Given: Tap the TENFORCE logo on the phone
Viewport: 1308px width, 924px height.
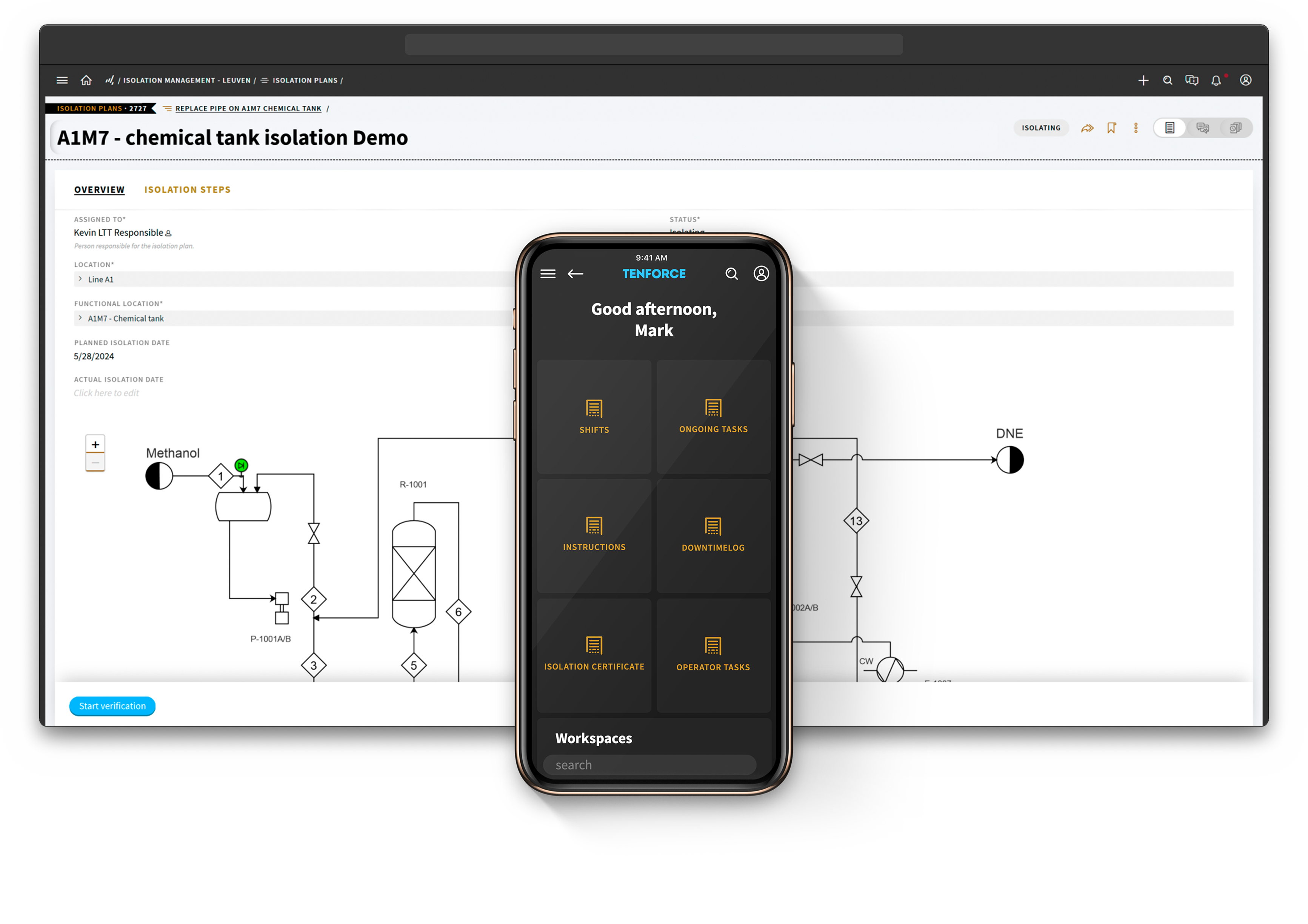Looking at the screenshot, I should (654, 274).
